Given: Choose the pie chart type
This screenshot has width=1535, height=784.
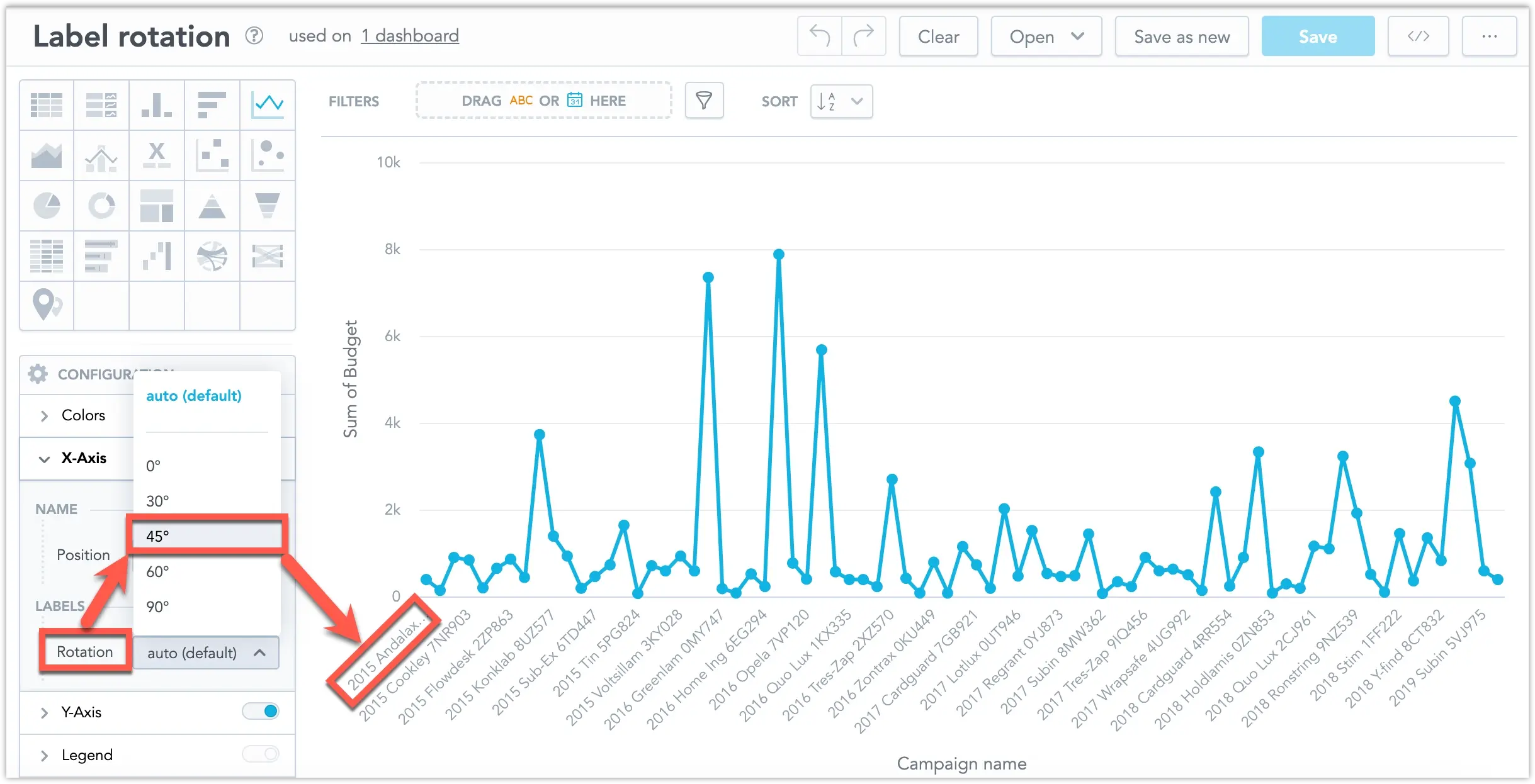Looking at the screenshot, I should click(x=47, y=206).
